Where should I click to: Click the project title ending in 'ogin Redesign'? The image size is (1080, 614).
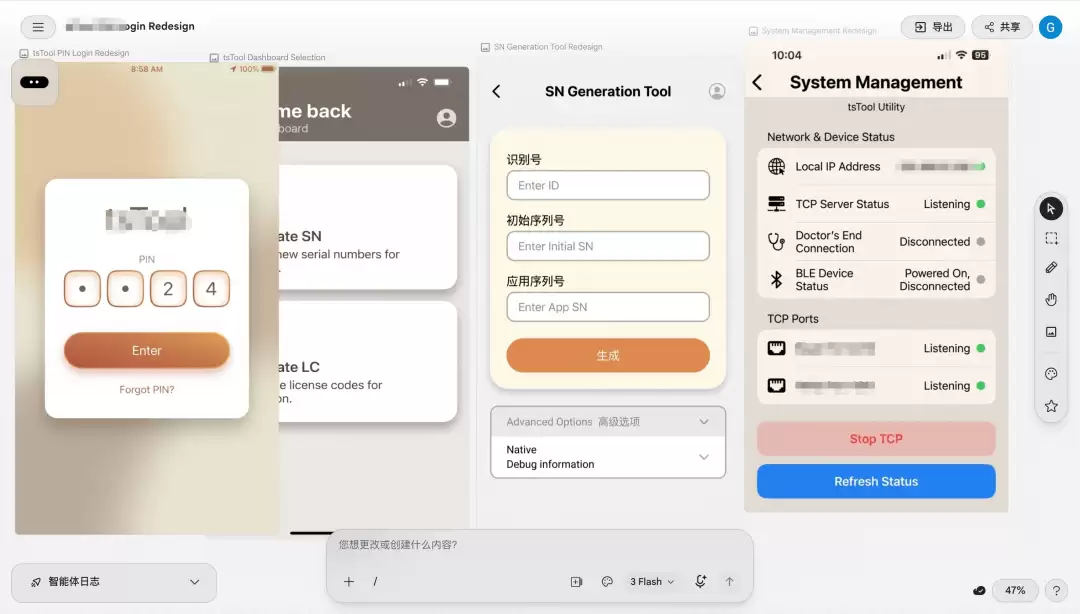click(x=130, y=26)
